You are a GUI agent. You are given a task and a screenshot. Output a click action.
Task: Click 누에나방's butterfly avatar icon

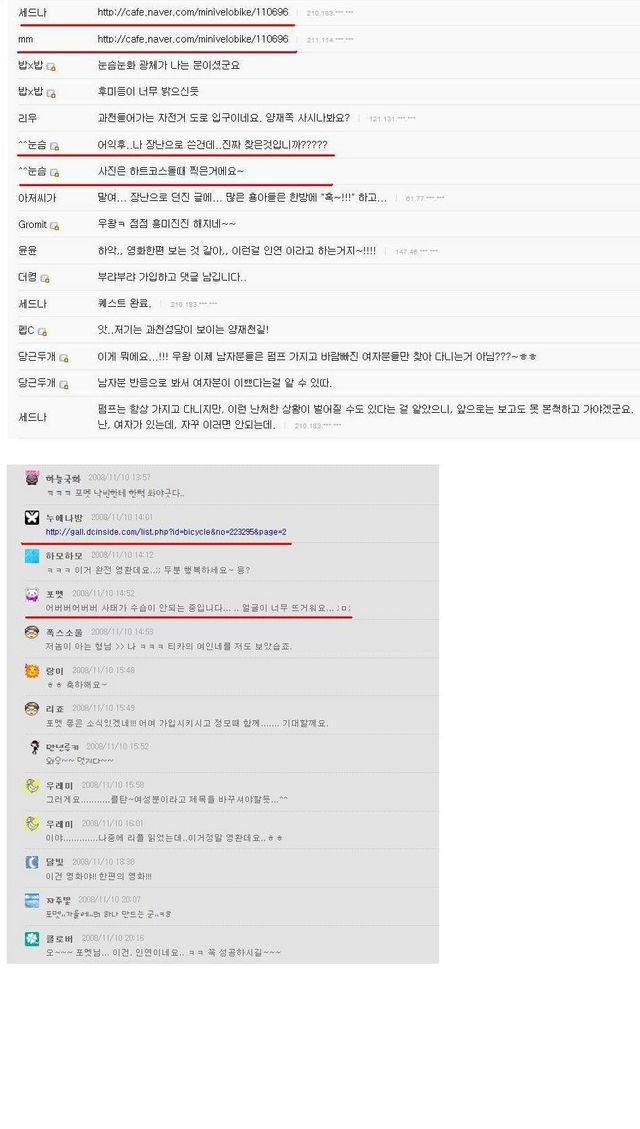[x=32, y=517]
